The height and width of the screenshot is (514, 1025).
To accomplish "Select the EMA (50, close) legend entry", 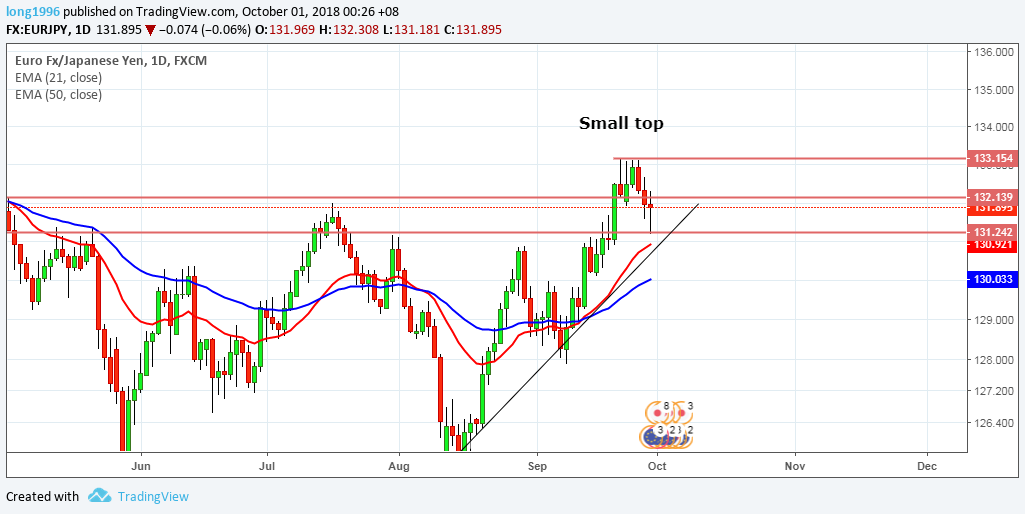I will click(58, 95).
